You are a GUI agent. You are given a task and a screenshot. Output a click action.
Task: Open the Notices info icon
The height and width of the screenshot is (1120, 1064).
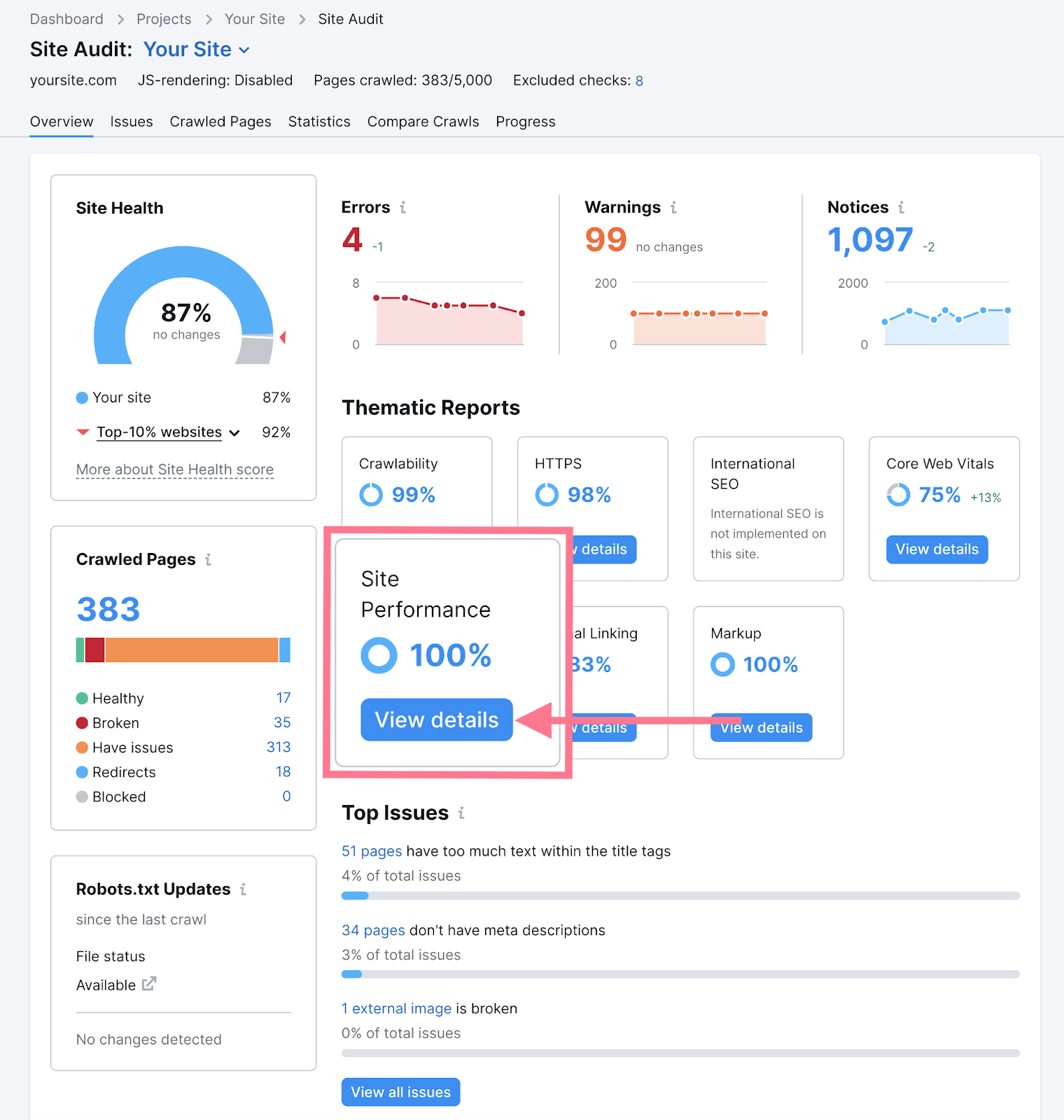(x=901, y=207)
